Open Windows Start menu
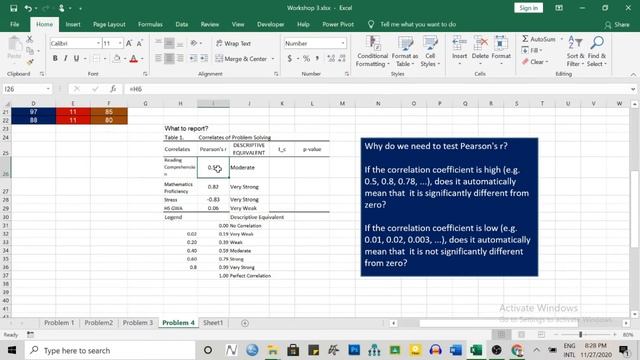640x360 pixels. [x=12, y=350]
